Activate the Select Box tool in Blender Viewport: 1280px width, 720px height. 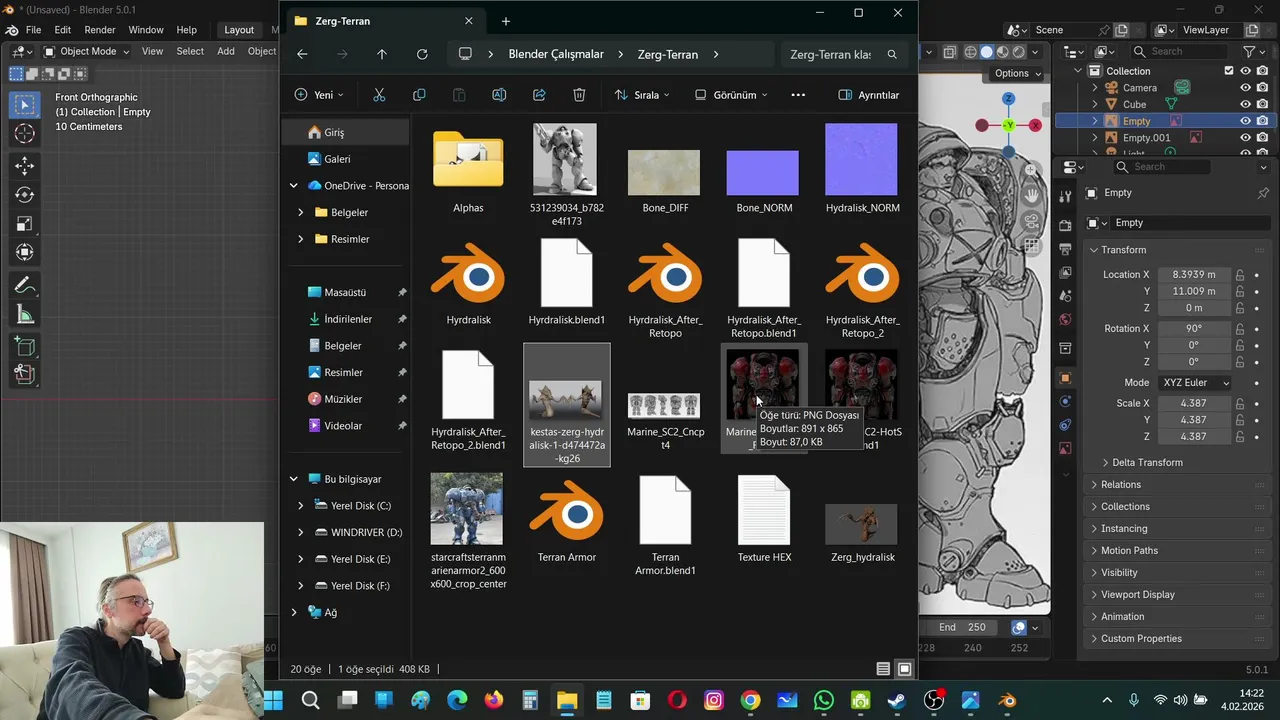pyautogui.click(x=25, y=104)
